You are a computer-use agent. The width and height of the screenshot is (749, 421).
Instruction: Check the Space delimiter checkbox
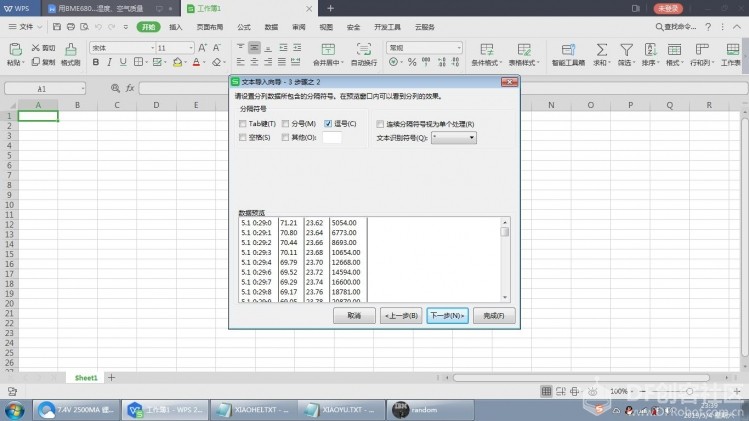(243, 138)
